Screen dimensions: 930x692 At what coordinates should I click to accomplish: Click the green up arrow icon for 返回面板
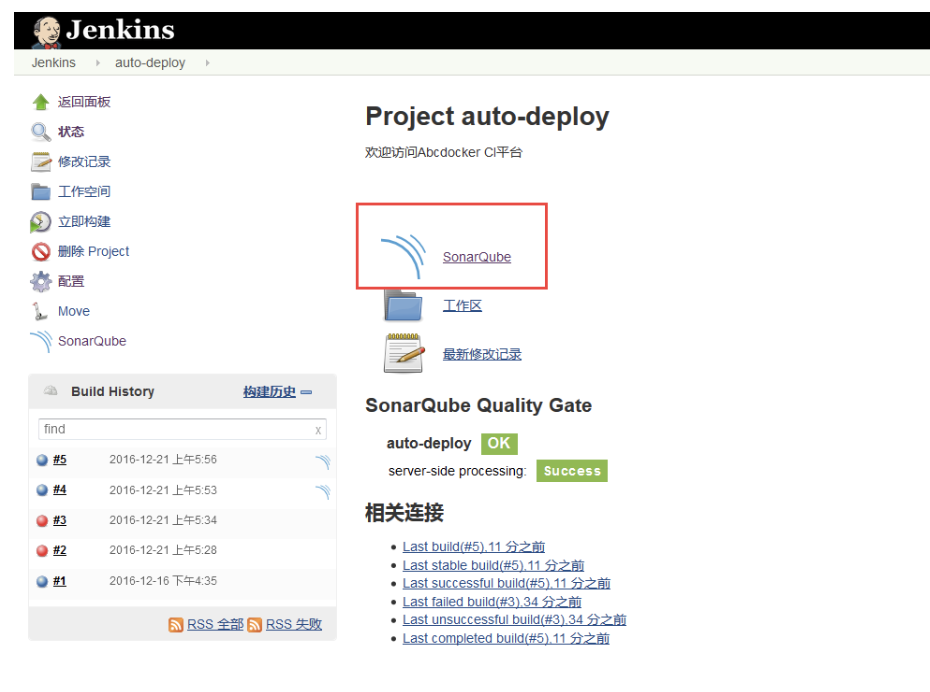point(41,102)
